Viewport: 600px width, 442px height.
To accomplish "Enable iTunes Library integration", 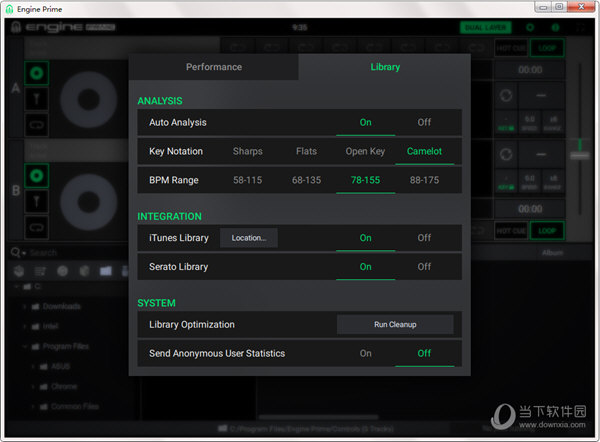I will (365, 238).
